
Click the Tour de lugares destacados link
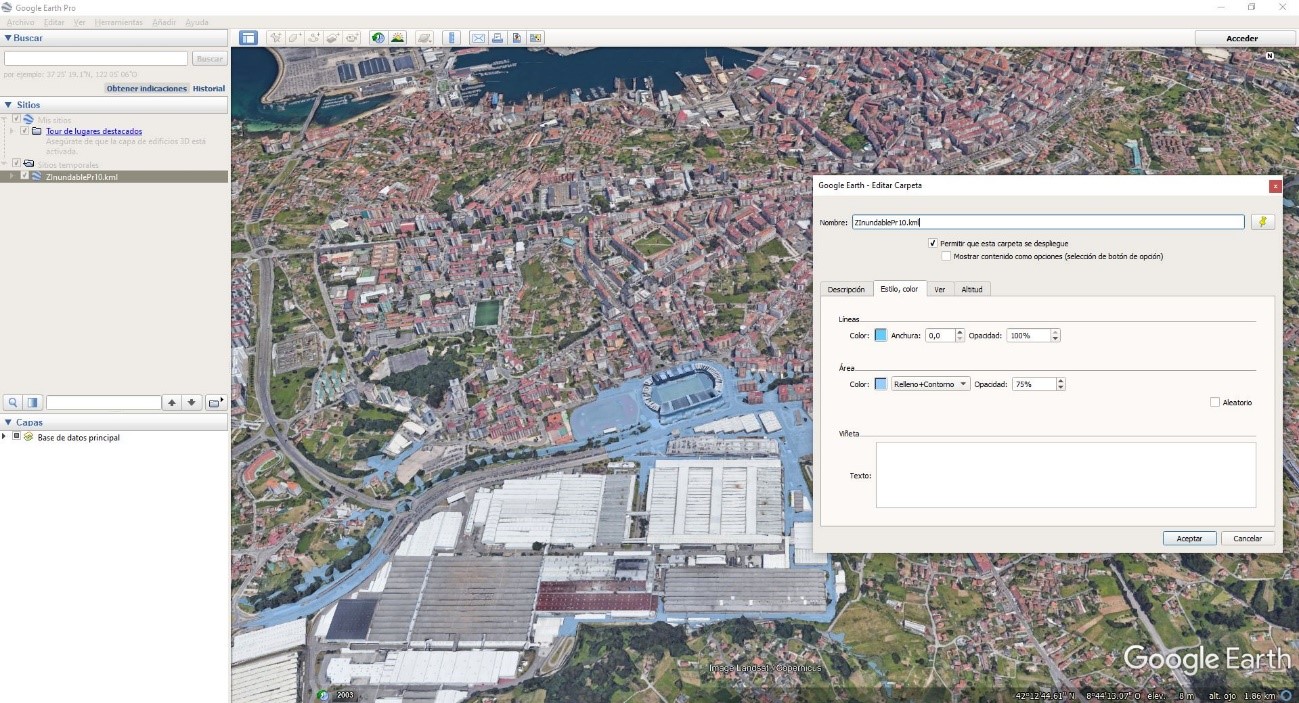94,131
